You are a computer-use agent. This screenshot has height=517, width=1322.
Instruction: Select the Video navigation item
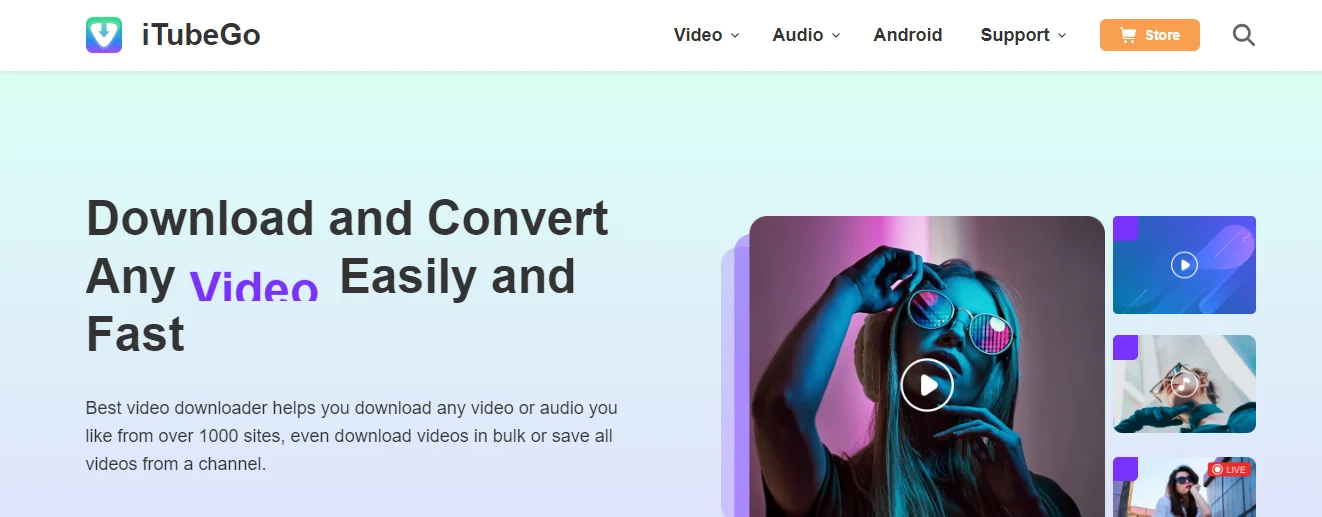coord(698,35)
